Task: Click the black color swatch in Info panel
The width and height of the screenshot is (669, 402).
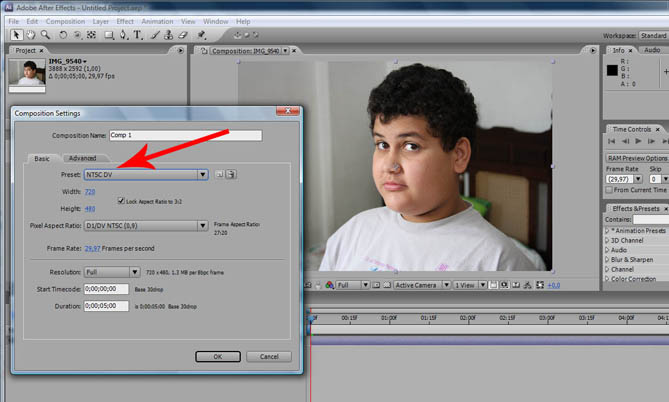Action: pyautogui.click(x=614, y=70)
